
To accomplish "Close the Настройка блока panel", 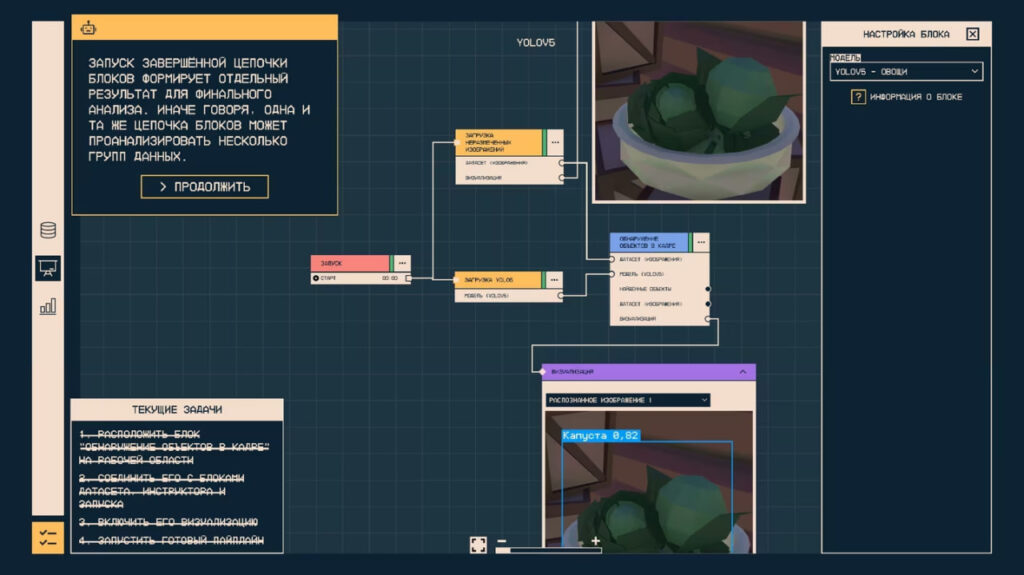I will click(x=972, y=34).
